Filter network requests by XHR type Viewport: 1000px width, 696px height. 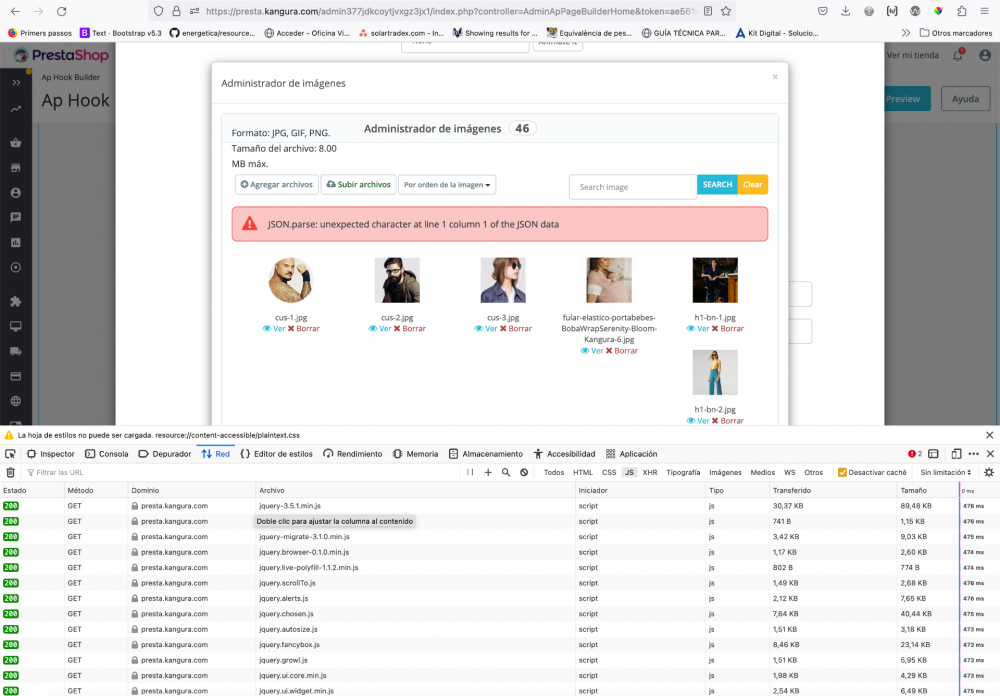(x=650, y=472)
